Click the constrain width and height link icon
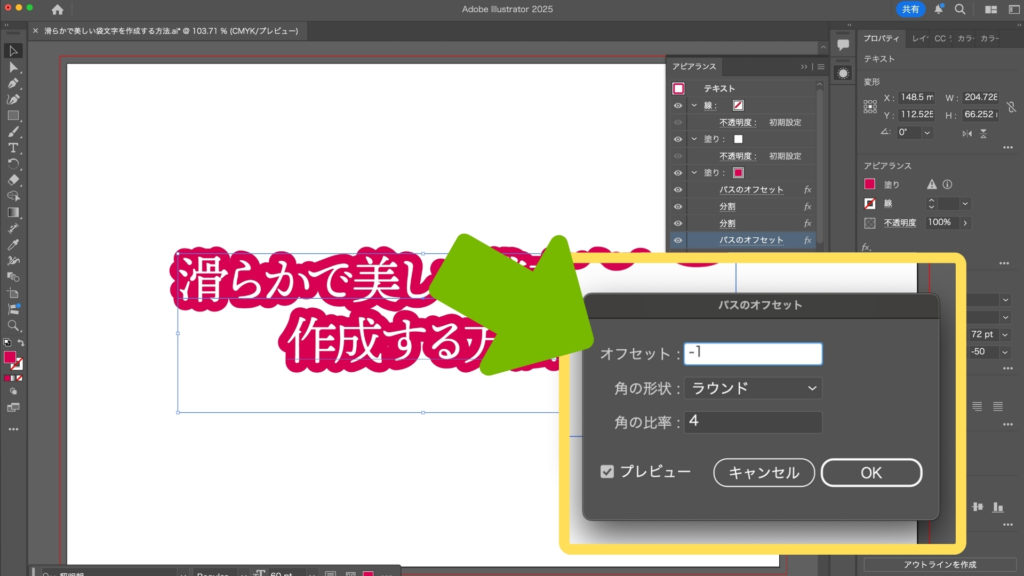Image resolution: width=1024 pixels, height=576 pixels. tap(1013, 105)
